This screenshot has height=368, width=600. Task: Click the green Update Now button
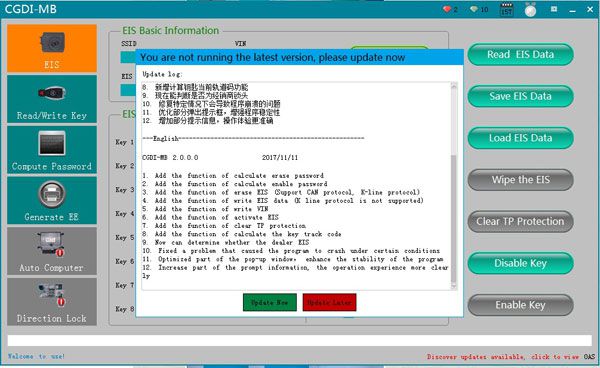[x=270, y=303]
